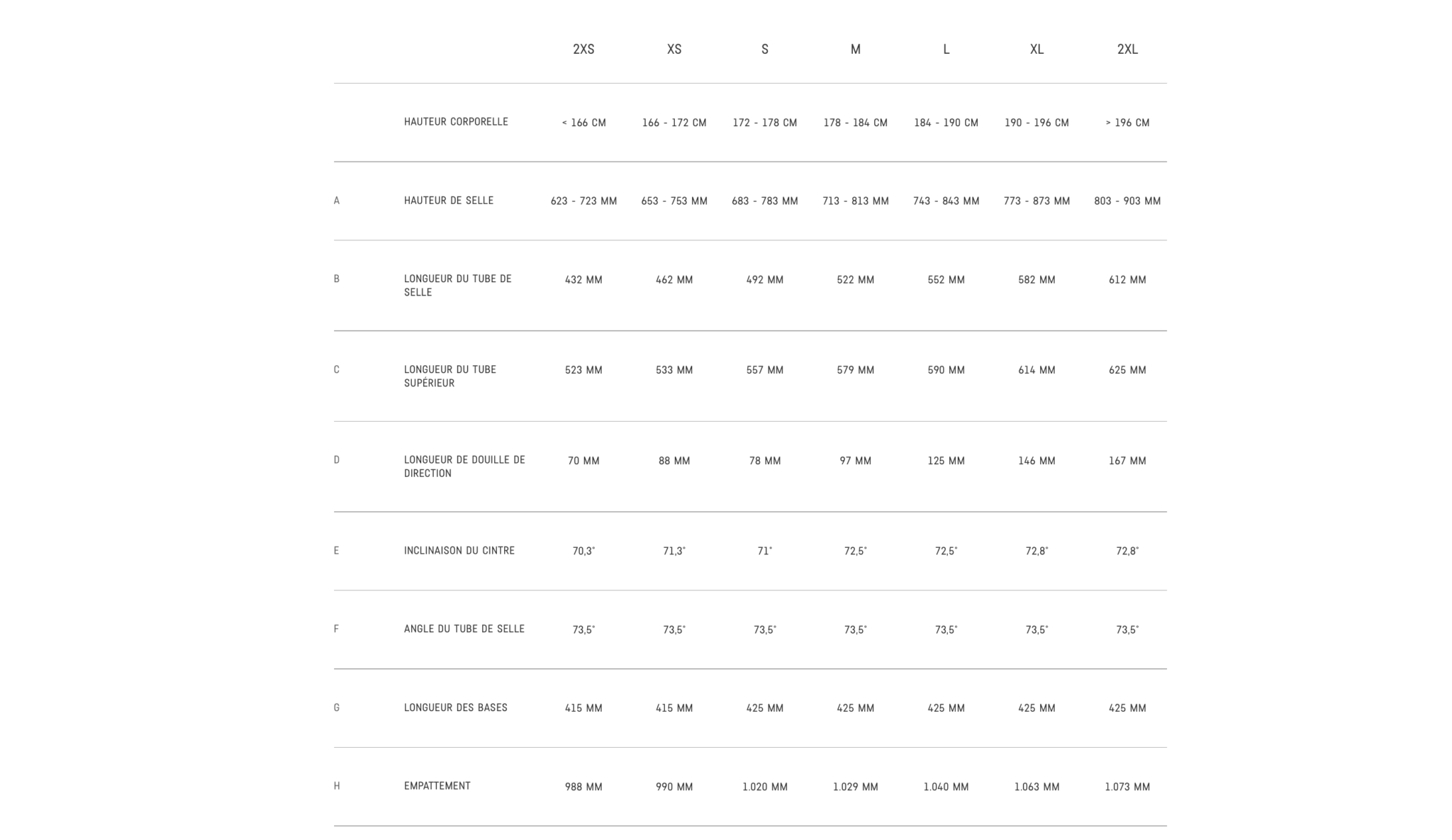Click the Hauteur Corporelle row label
This screenshot has height=840, width=1452.
(x=456, y=122)
